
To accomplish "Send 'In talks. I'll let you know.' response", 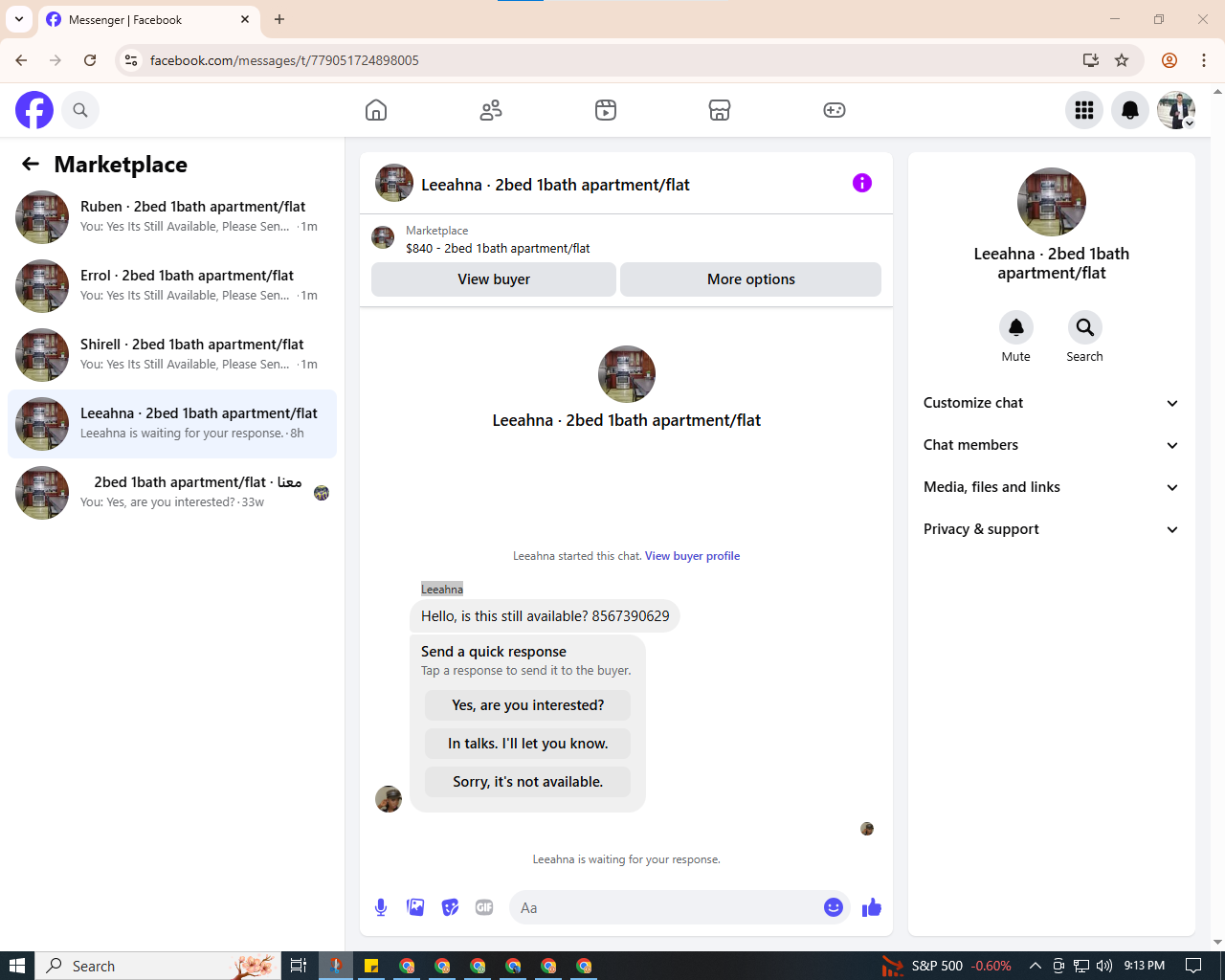I will coord(528,744).
